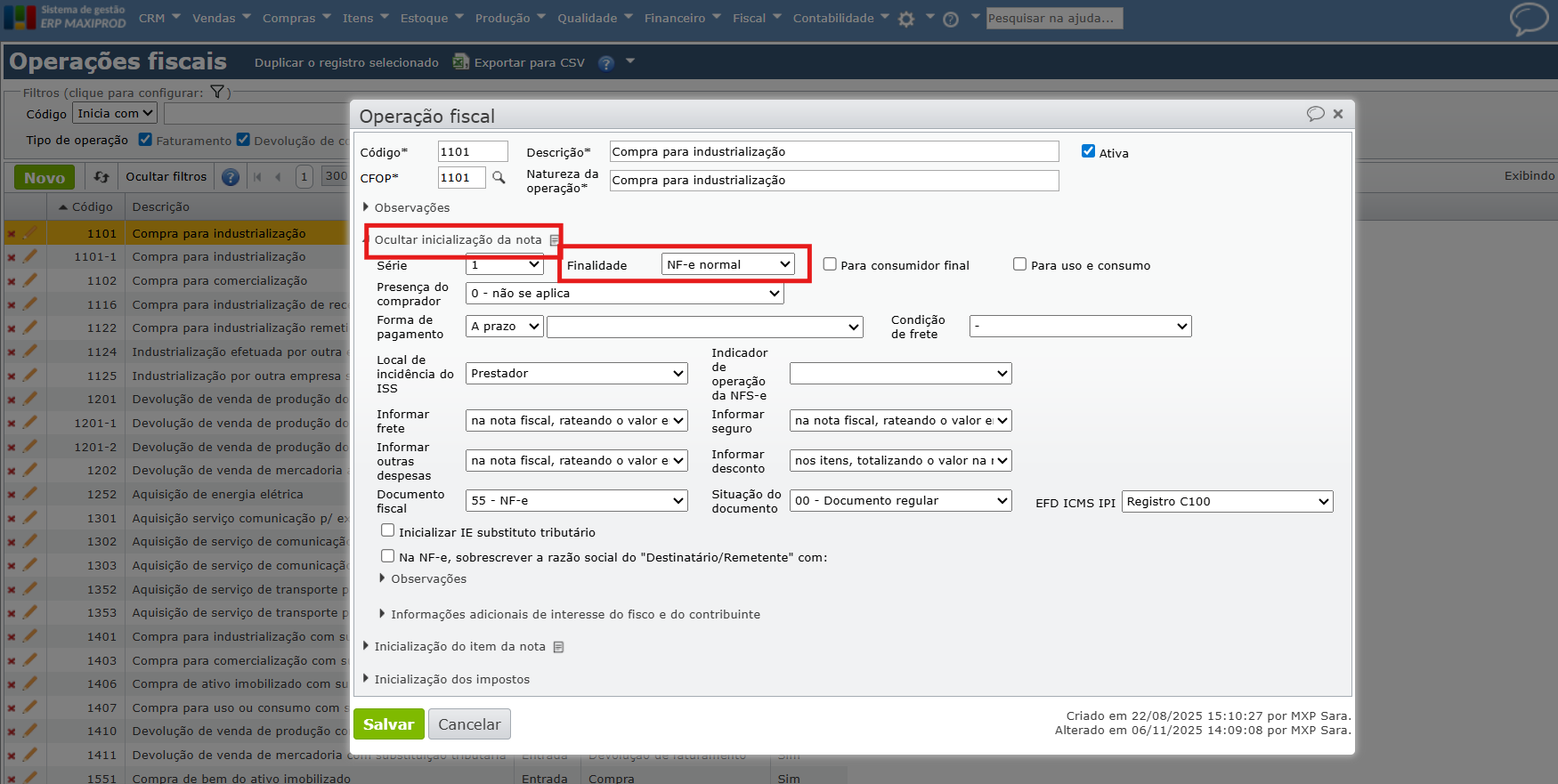Edit row 1102 using its pencil icon
The width and height of the screenshot is (1558, 784).
30,280
